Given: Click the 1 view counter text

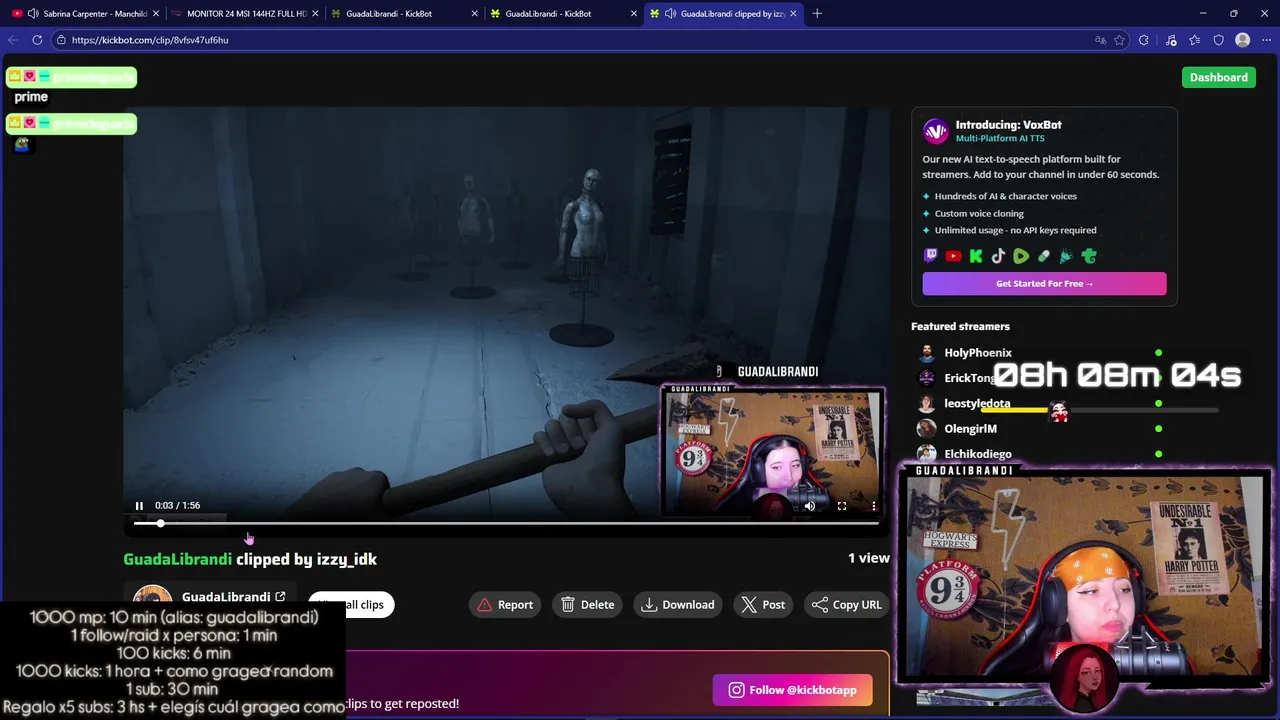Looking at the screenshot, I should pos(869,559).
